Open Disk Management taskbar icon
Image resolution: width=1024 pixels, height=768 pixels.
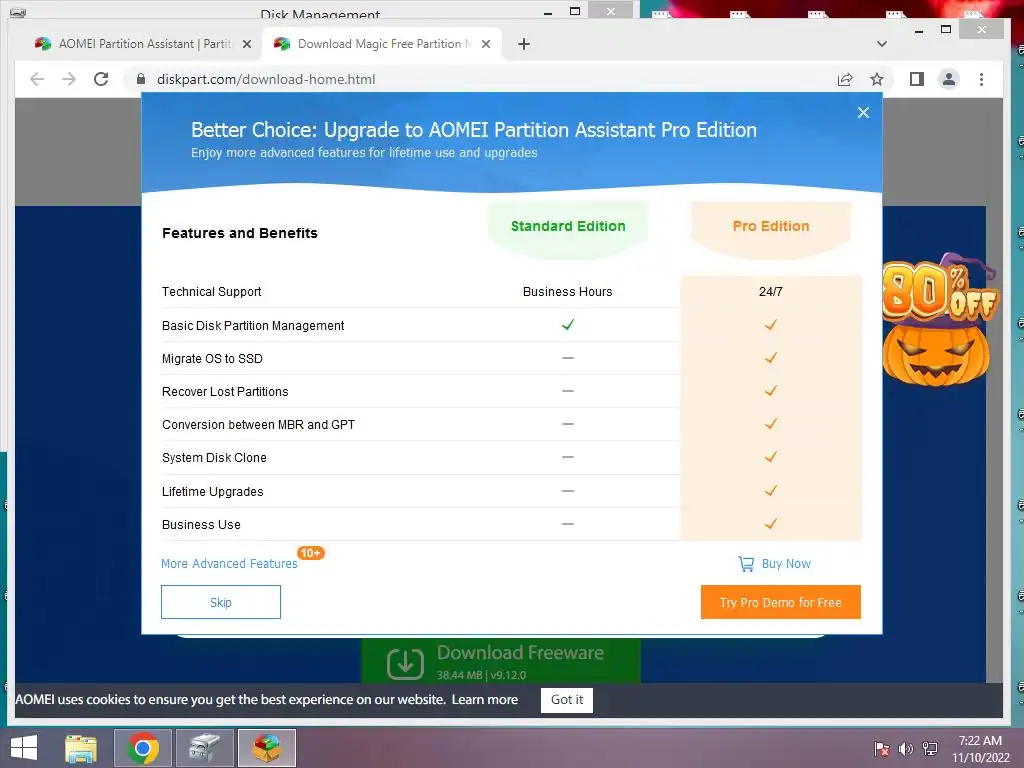204,748
